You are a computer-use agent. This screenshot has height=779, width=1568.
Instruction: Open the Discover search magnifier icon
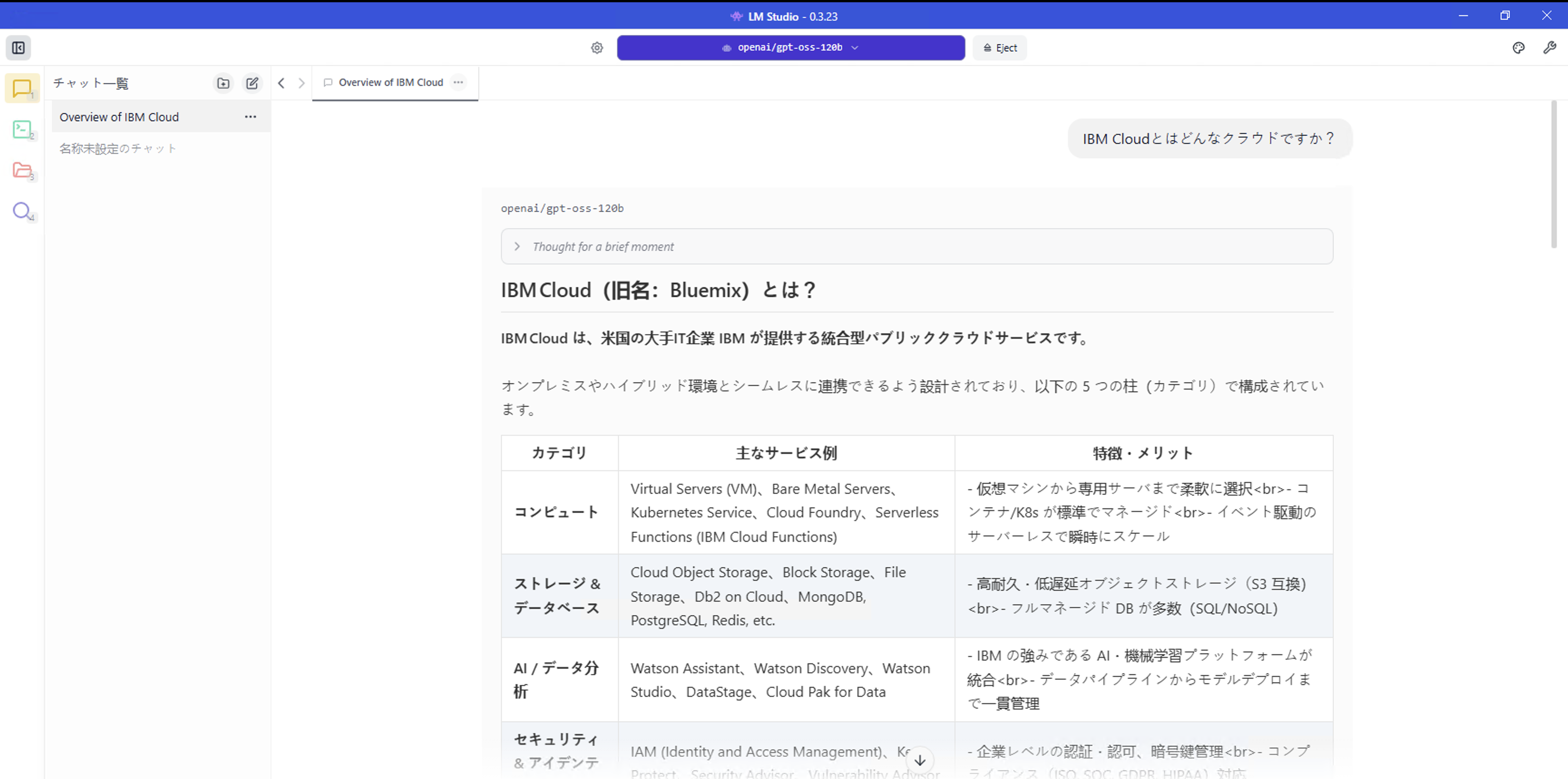tap(22, 211)
